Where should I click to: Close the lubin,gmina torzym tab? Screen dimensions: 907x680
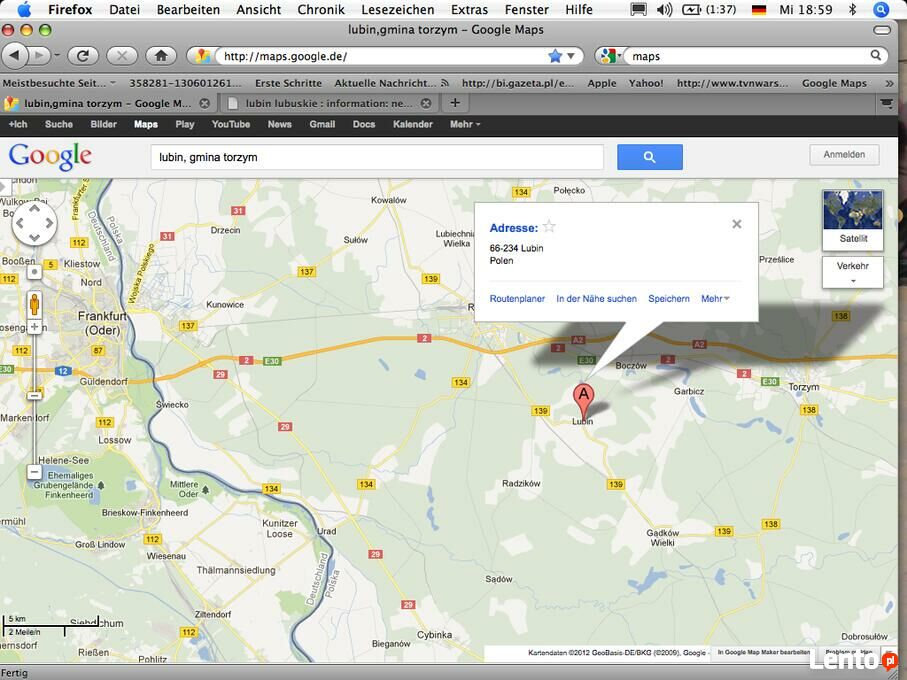[204, 104]
